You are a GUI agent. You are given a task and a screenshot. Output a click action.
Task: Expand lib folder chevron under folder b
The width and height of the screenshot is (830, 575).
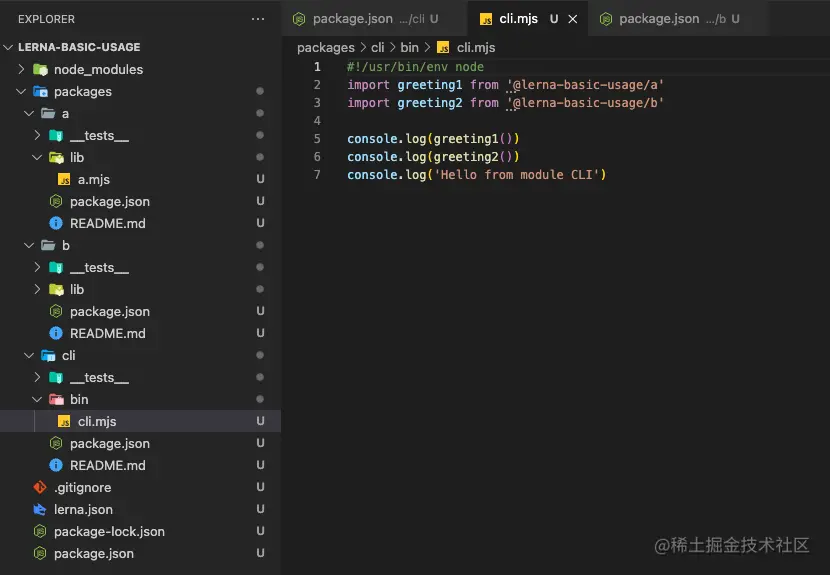tap(37, 289)
